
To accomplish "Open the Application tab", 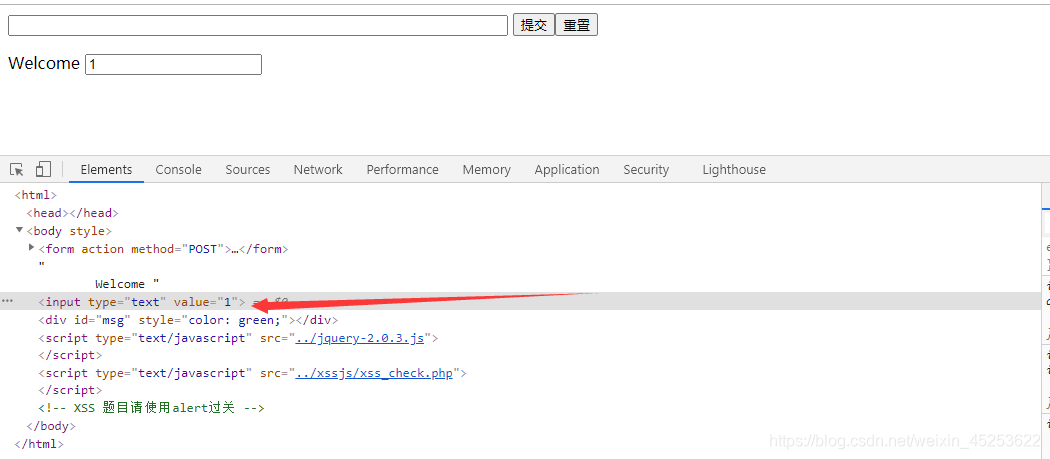I will pyautogui.click(x=567, y=170).
